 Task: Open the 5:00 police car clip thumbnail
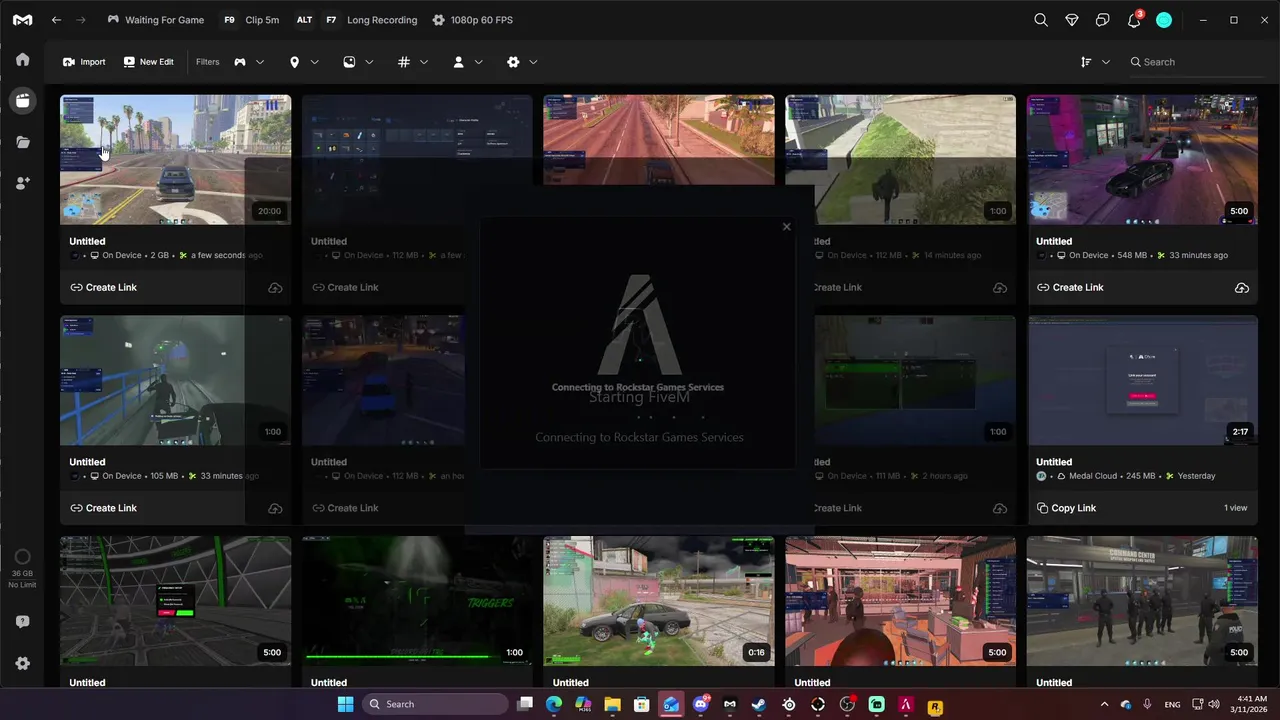1142,160
